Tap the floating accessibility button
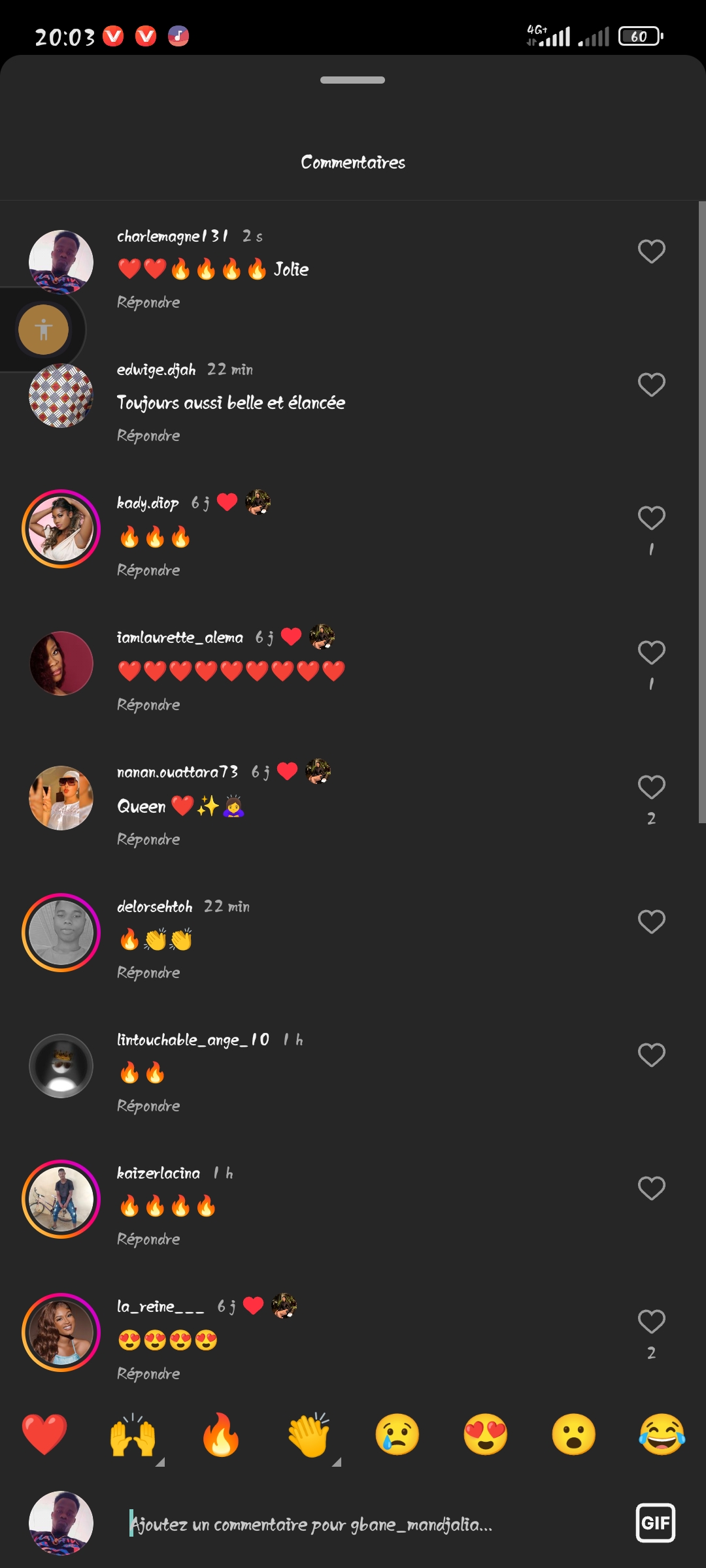Viewport: 706px width, 1568px height. (44, 330)
